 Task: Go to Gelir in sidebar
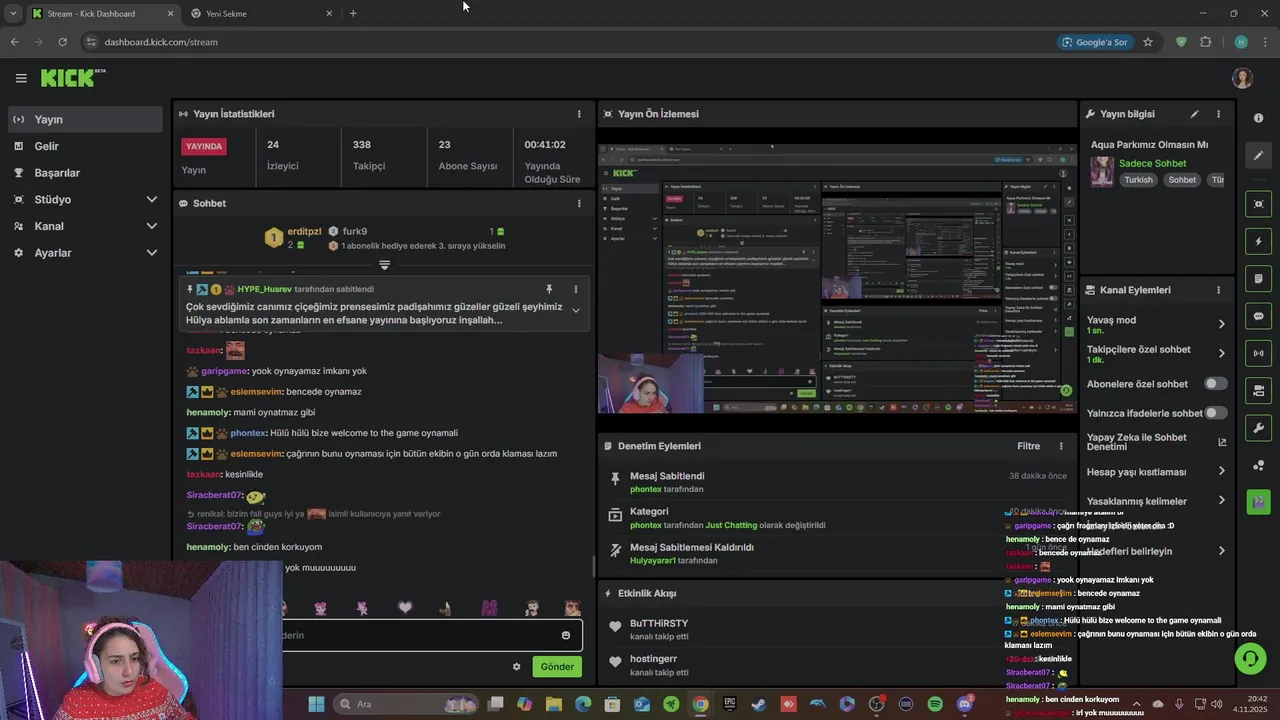[84, 146]
